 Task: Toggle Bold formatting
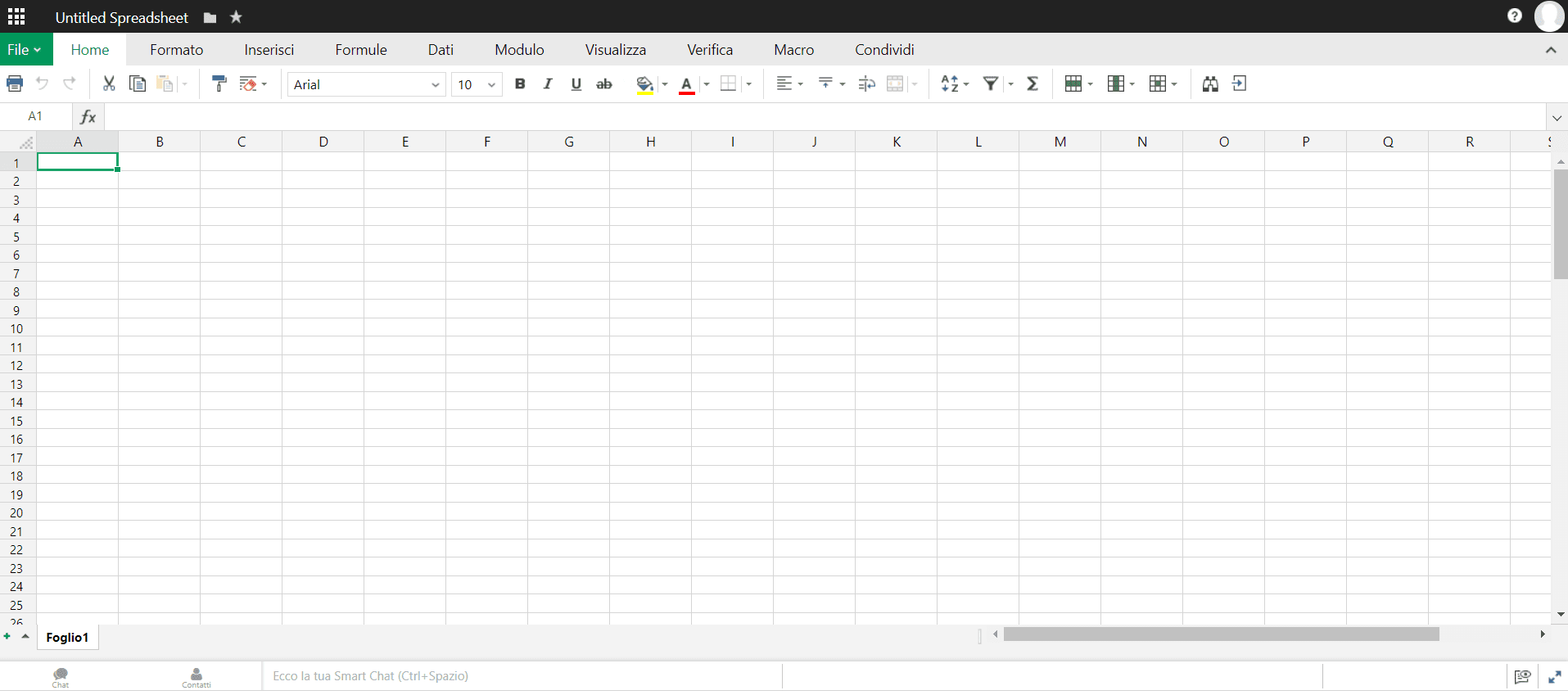[x=520, y=83]
